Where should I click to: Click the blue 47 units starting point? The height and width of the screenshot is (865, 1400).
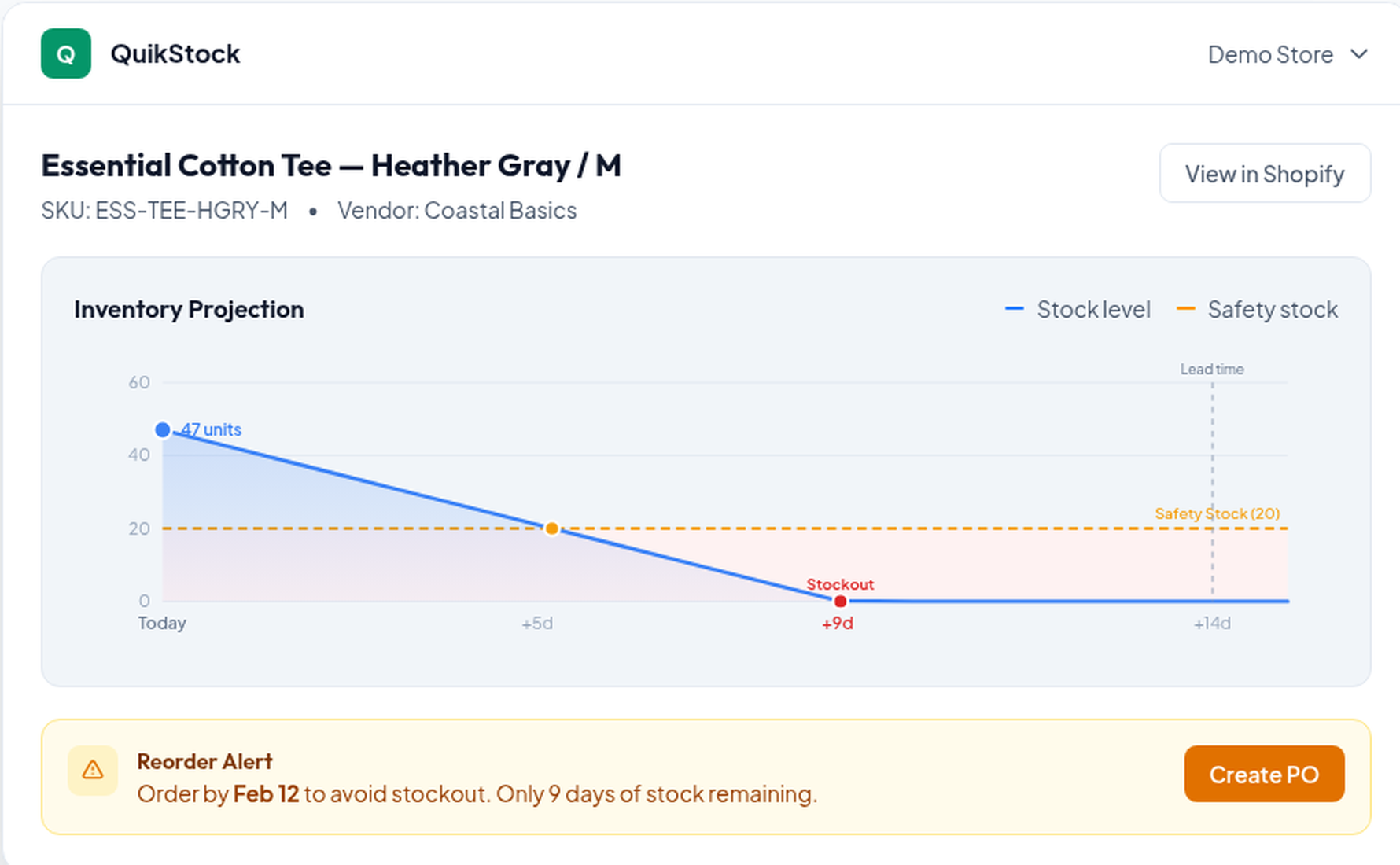coord(162,429)
